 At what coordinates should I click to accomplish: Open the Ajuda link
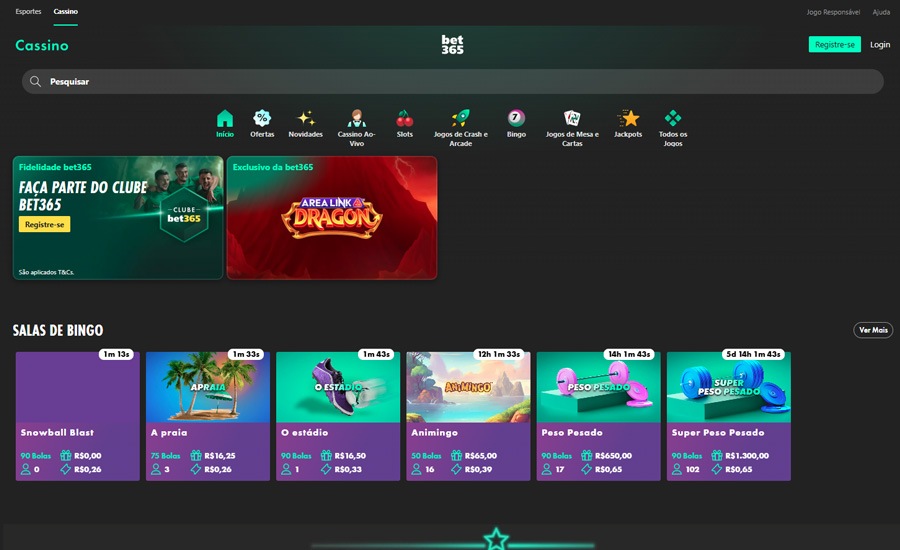881,12
